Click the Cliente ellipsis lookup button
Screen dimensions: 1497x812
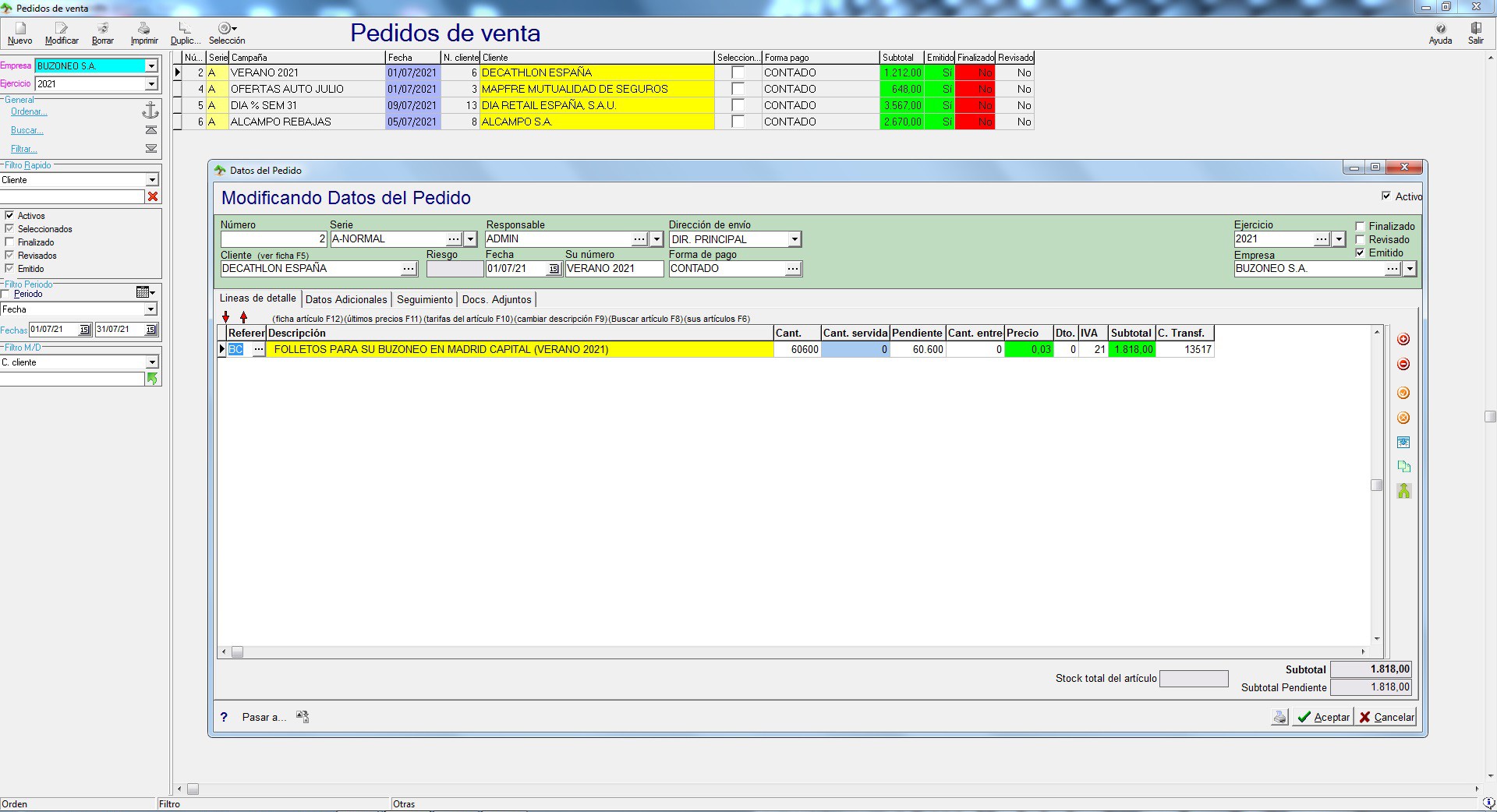pos(409,269)
